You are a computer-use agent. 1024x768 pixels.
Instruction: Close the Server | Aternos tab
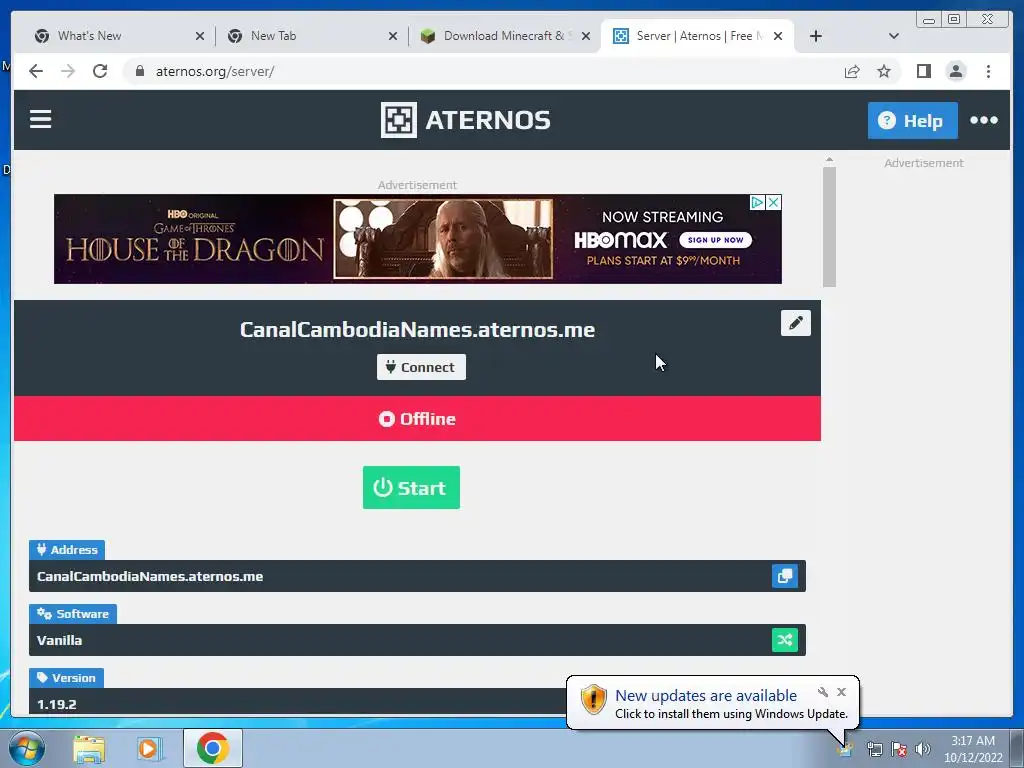point(778,37)
